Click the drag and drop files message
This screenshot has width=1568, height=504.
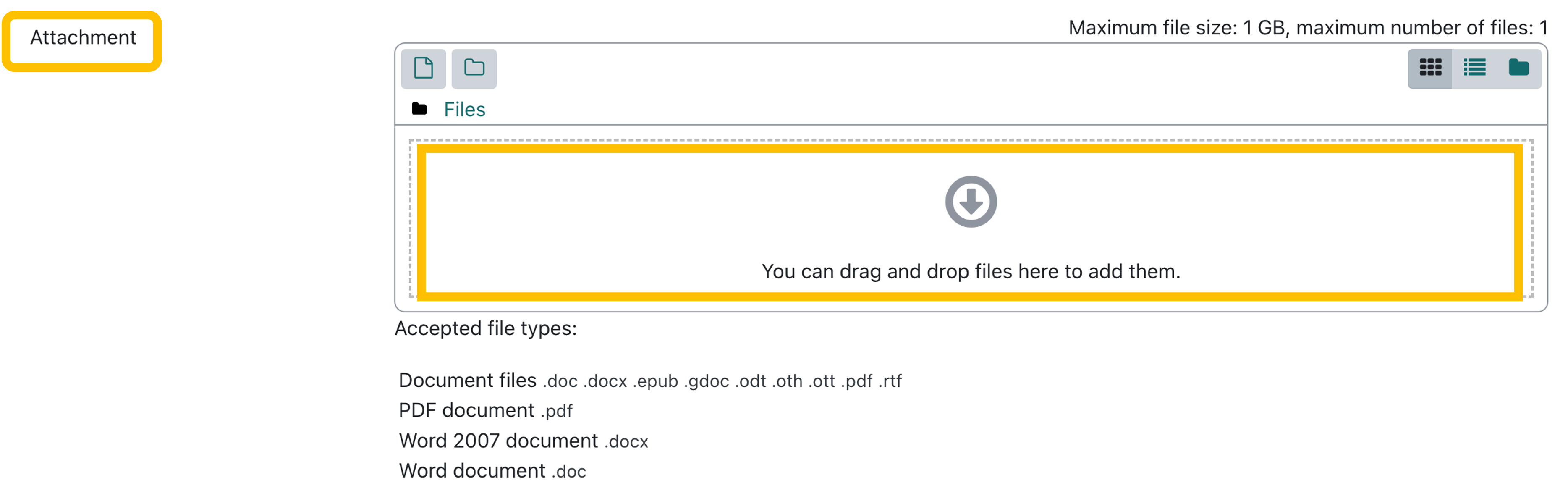[x=971, y=271]
